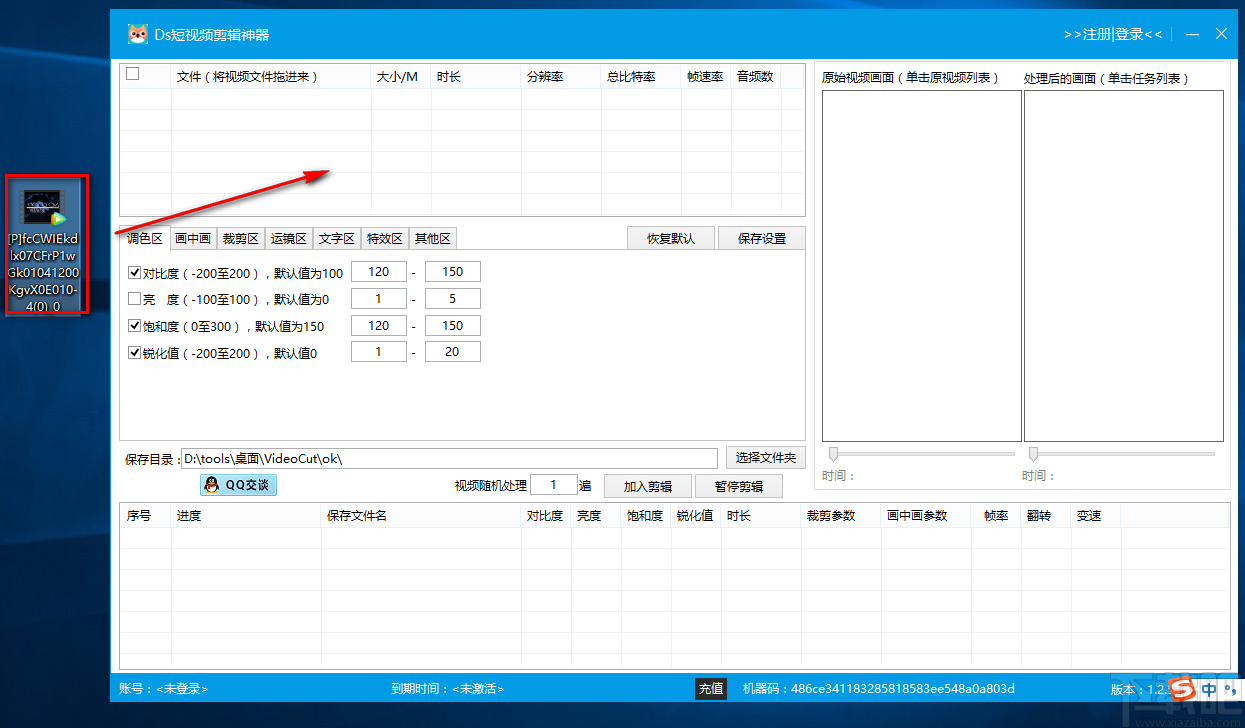Click the 充值 recharge button
Screen dimensions: 1245x728
coord(711,689)
